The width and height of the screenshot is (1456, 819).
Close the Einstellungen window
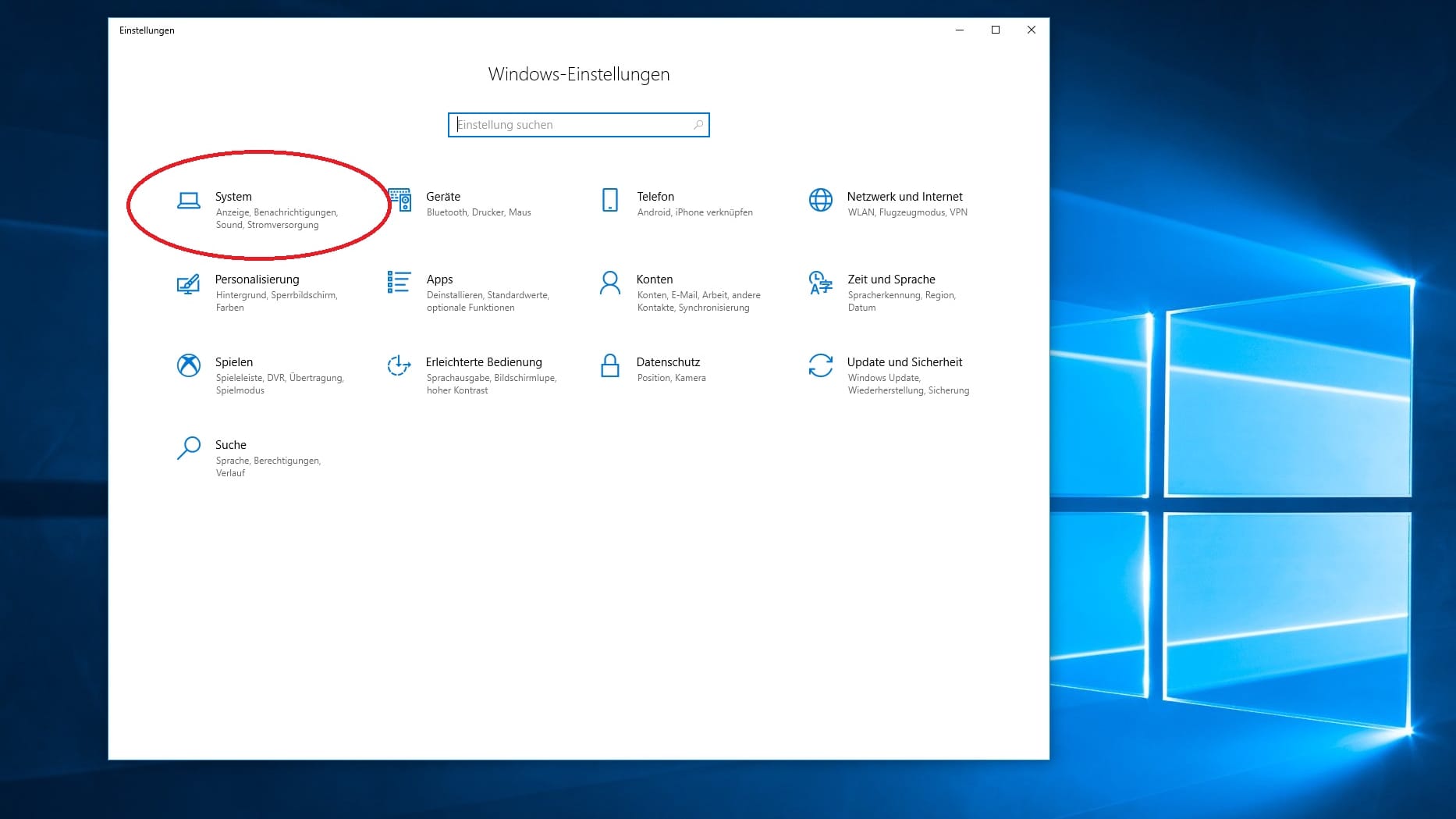pos(1032,30)
